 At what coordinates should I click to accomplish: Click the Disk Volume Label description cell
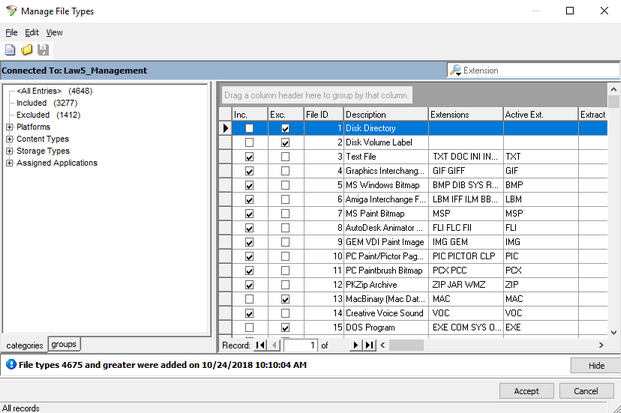386,143
